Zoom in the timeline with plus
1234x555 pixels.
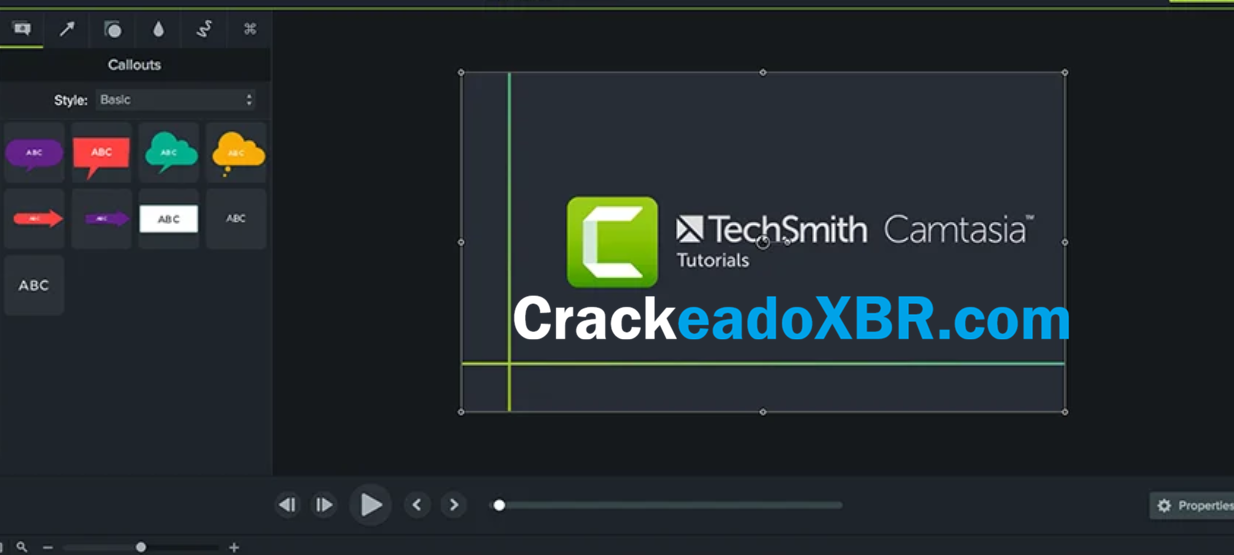pyautogui.click(x=234, y=547)
